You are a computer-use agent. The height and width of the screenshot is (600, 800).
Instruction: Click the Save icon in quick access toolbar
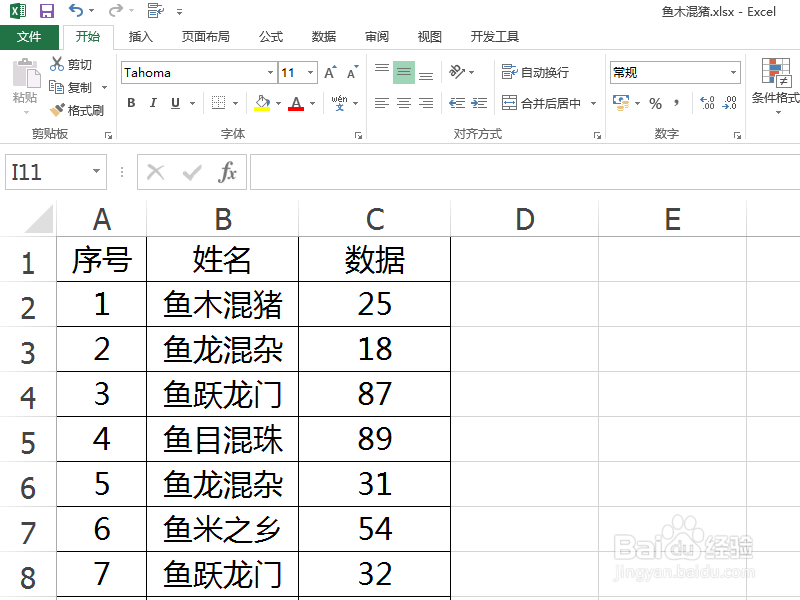click(x=46, y=11)
